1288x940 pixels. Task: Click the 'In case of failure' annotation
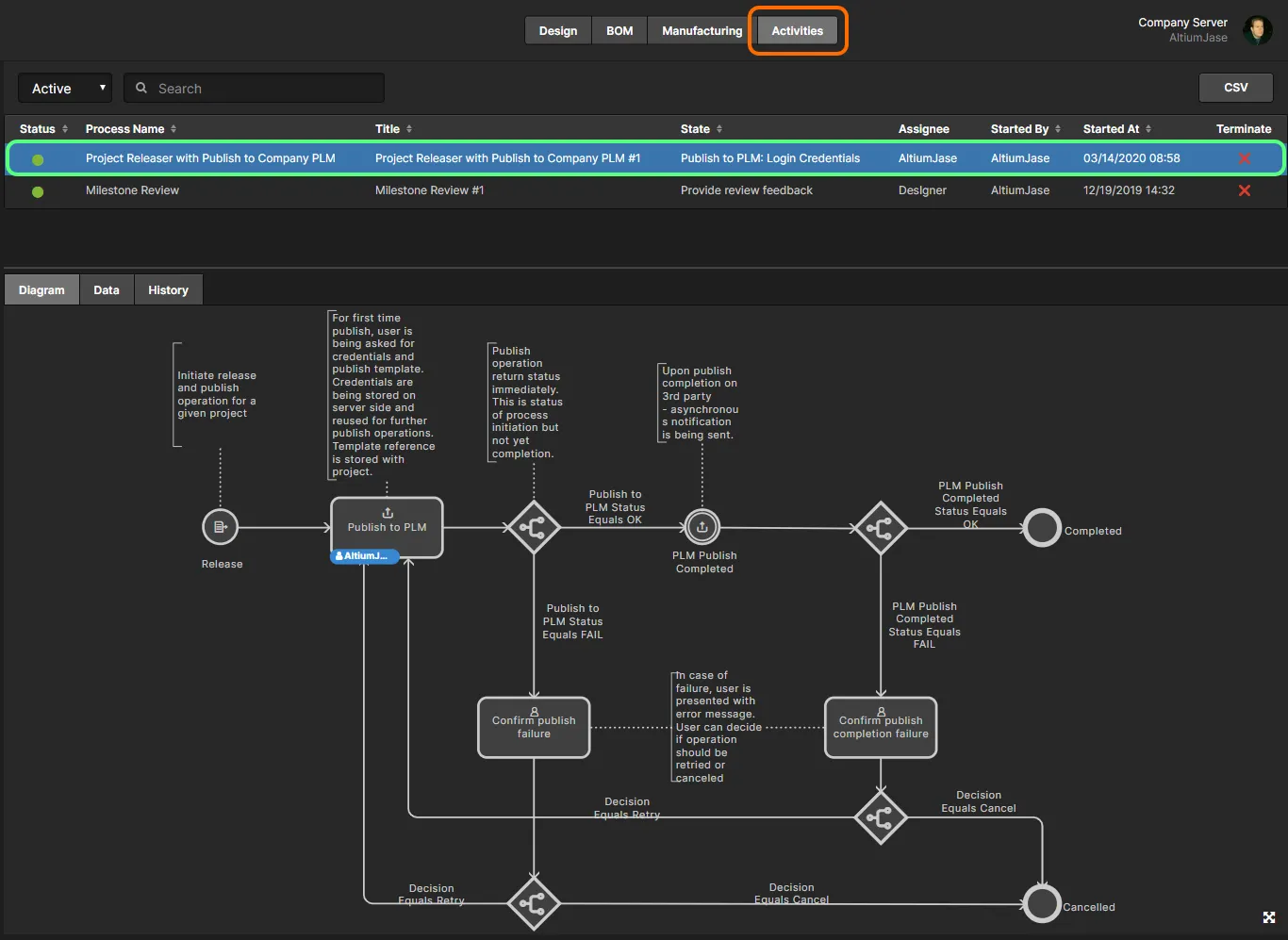click(715, 727)
